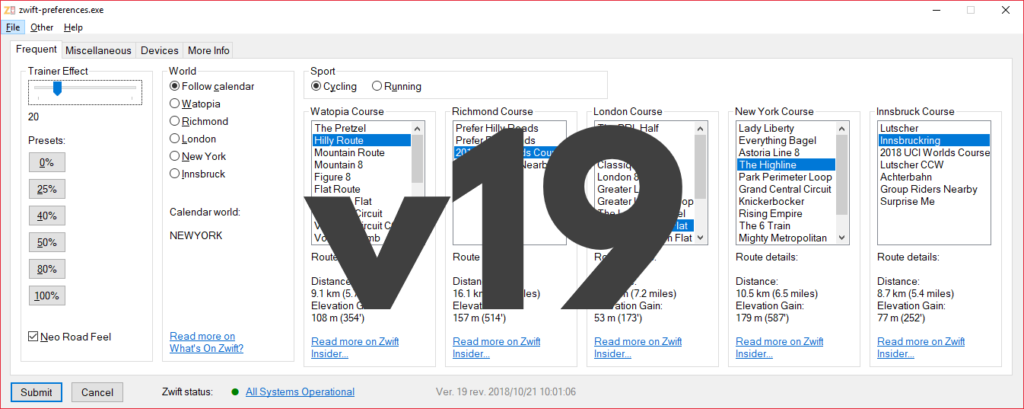Open the Help menu
Image resolution: width=1024 pixels, height=409 pixels.
point(73,27)
